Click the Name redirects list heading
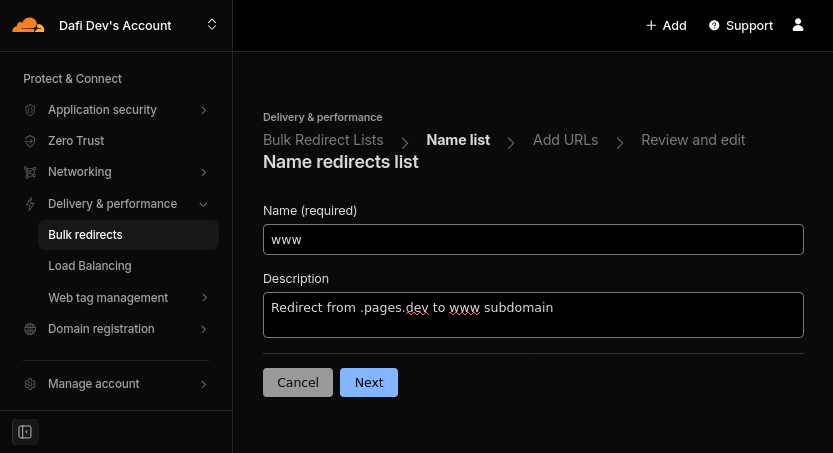Screen dimensions: 833x453 pos(341,162)
